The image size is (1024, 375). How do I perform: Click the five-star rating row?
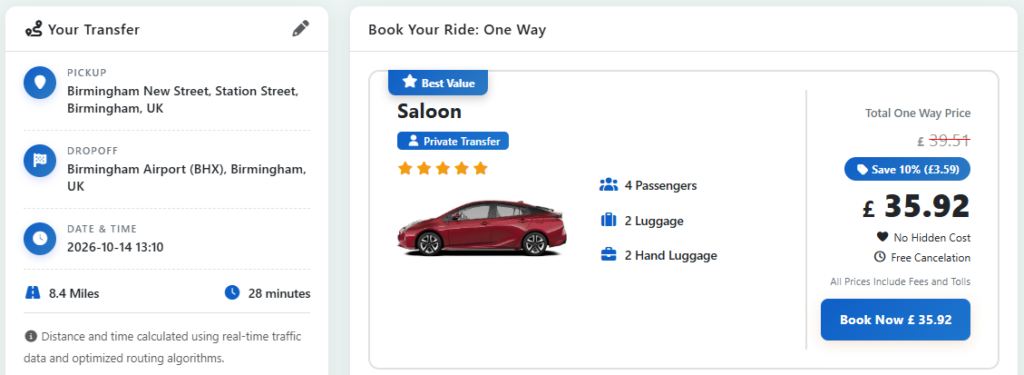click(443, 169)
